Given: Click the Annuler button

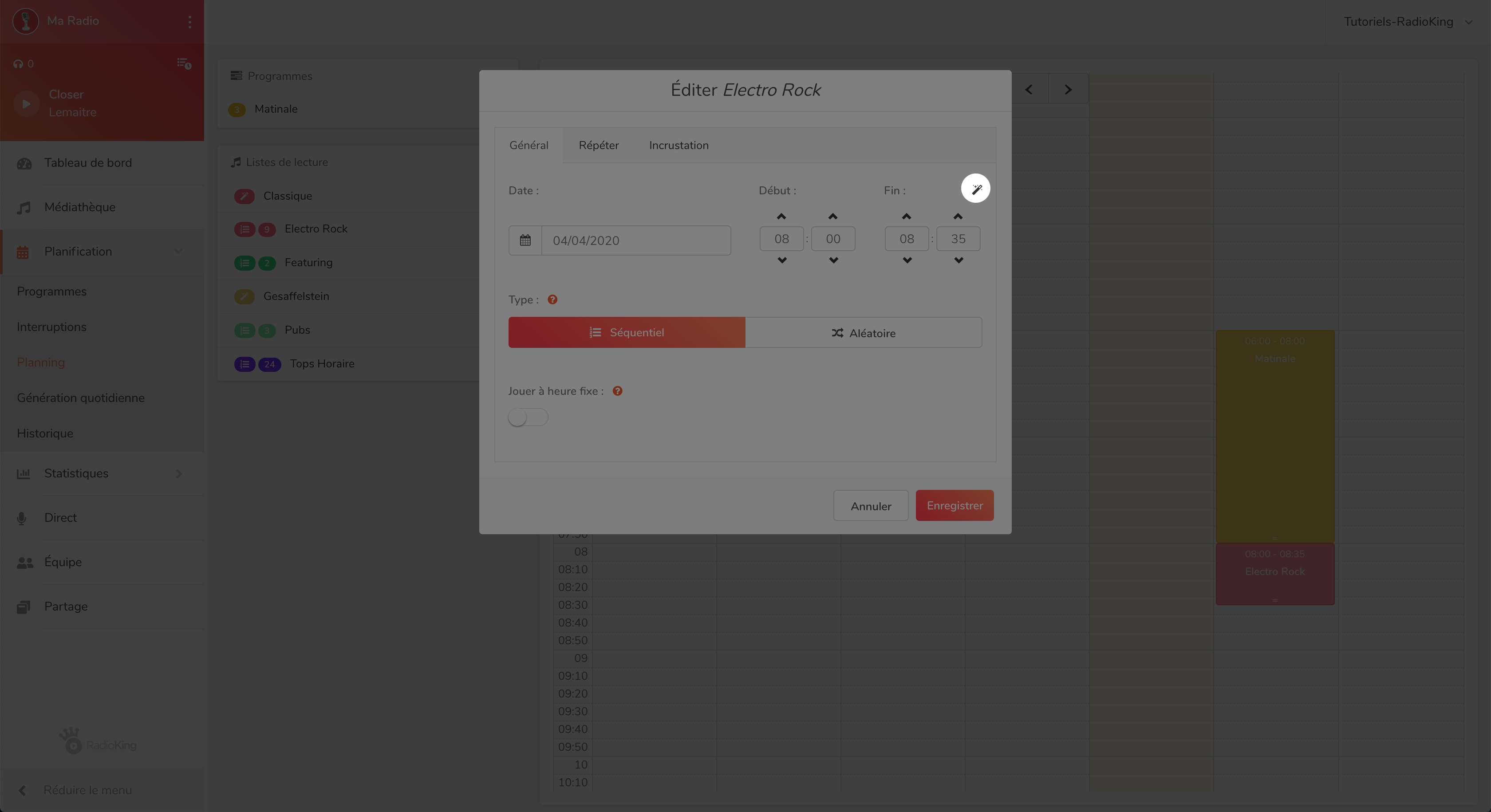Looking at the screenshot, I should 871,506.
